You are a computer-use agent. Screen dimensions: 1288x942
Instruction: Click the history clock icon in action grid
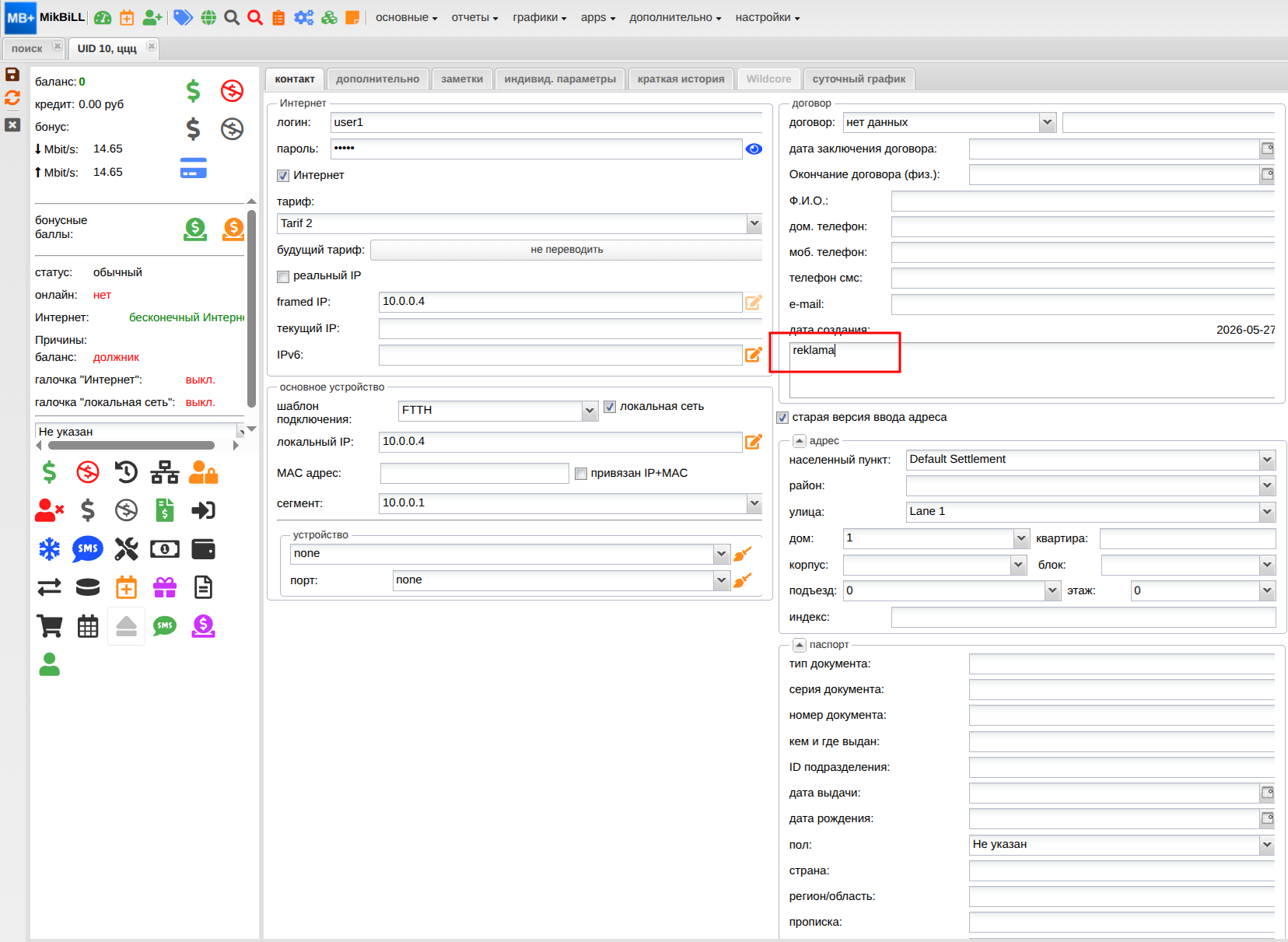pyautogui.click(x=126, y=472)
